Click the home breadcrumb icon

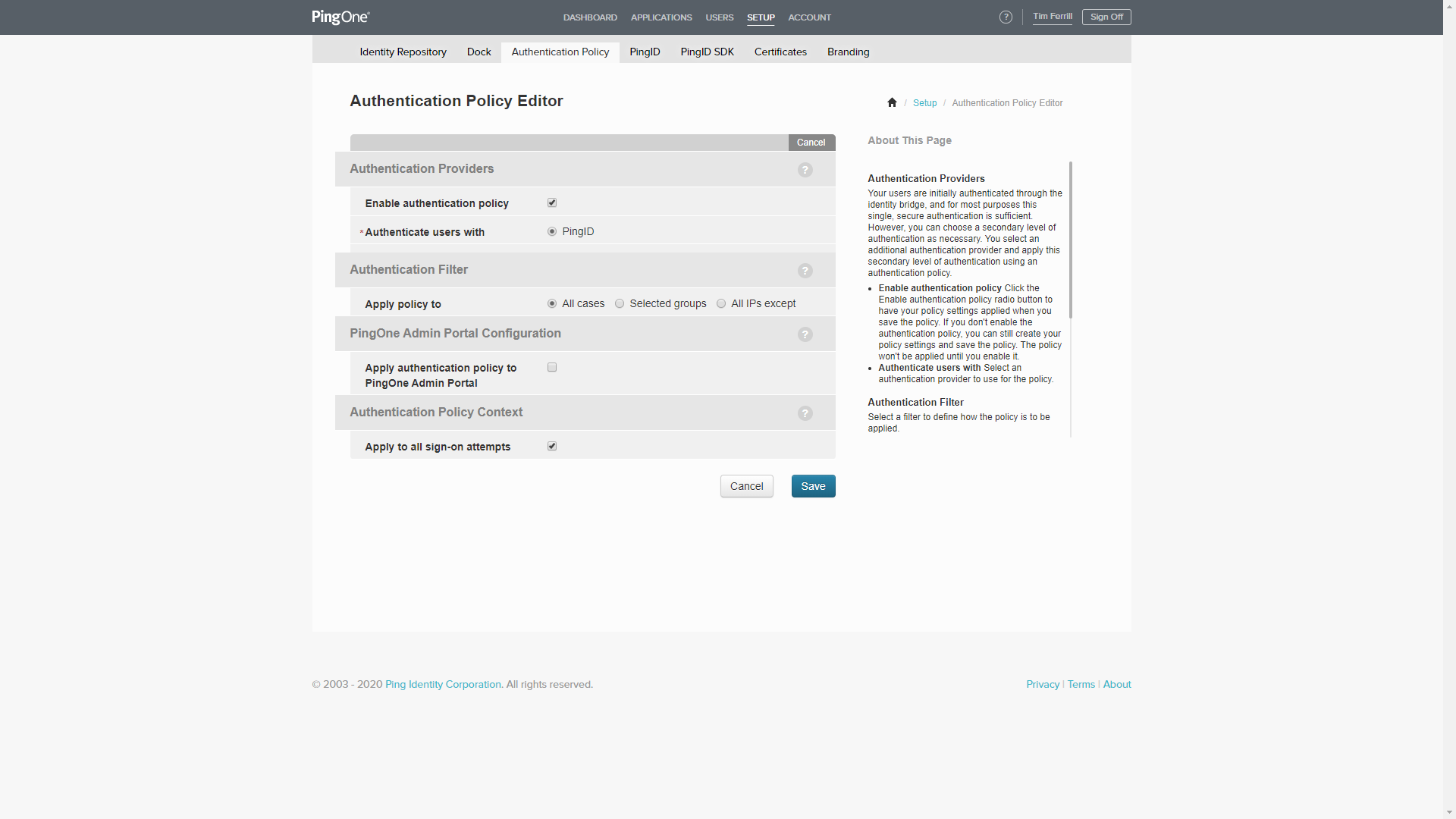click(892, 102)
